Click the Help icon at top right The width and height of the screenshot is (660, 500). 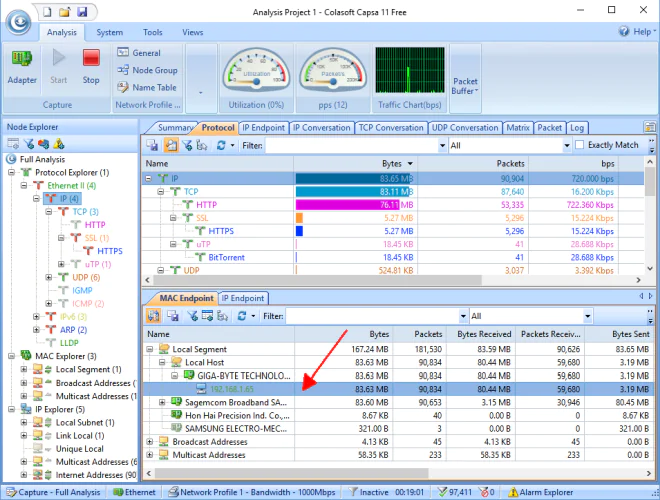pos(624,32)
